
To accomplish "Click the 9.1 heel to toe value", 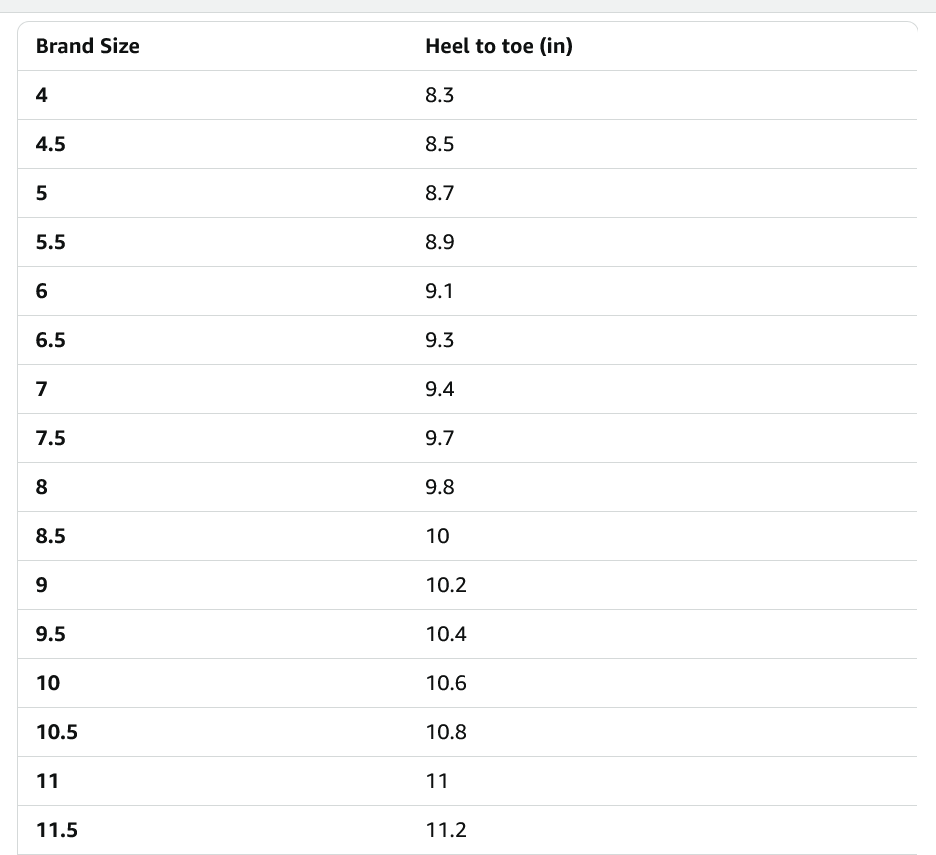I will 439,291.
